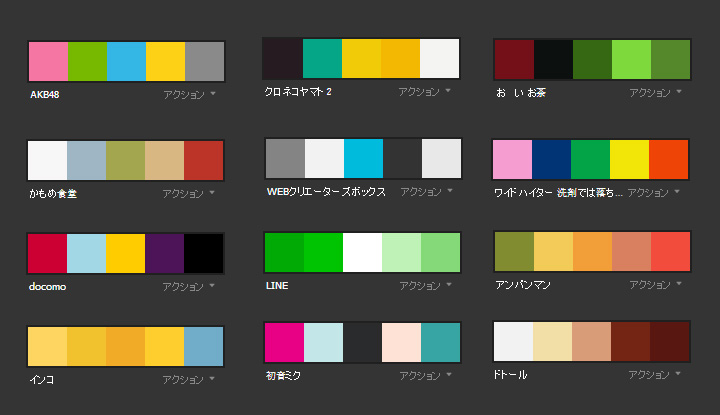Choose the navy swatch in ワイドハイター palette
Screen dimensions: 720x415
[x=551, y=159]
